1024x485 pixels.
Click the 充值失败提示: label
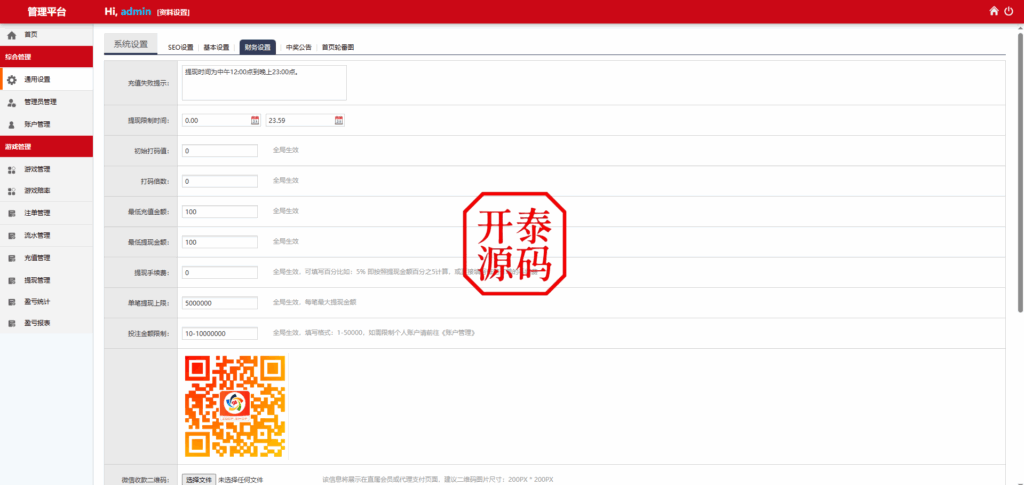pos(148,84)
